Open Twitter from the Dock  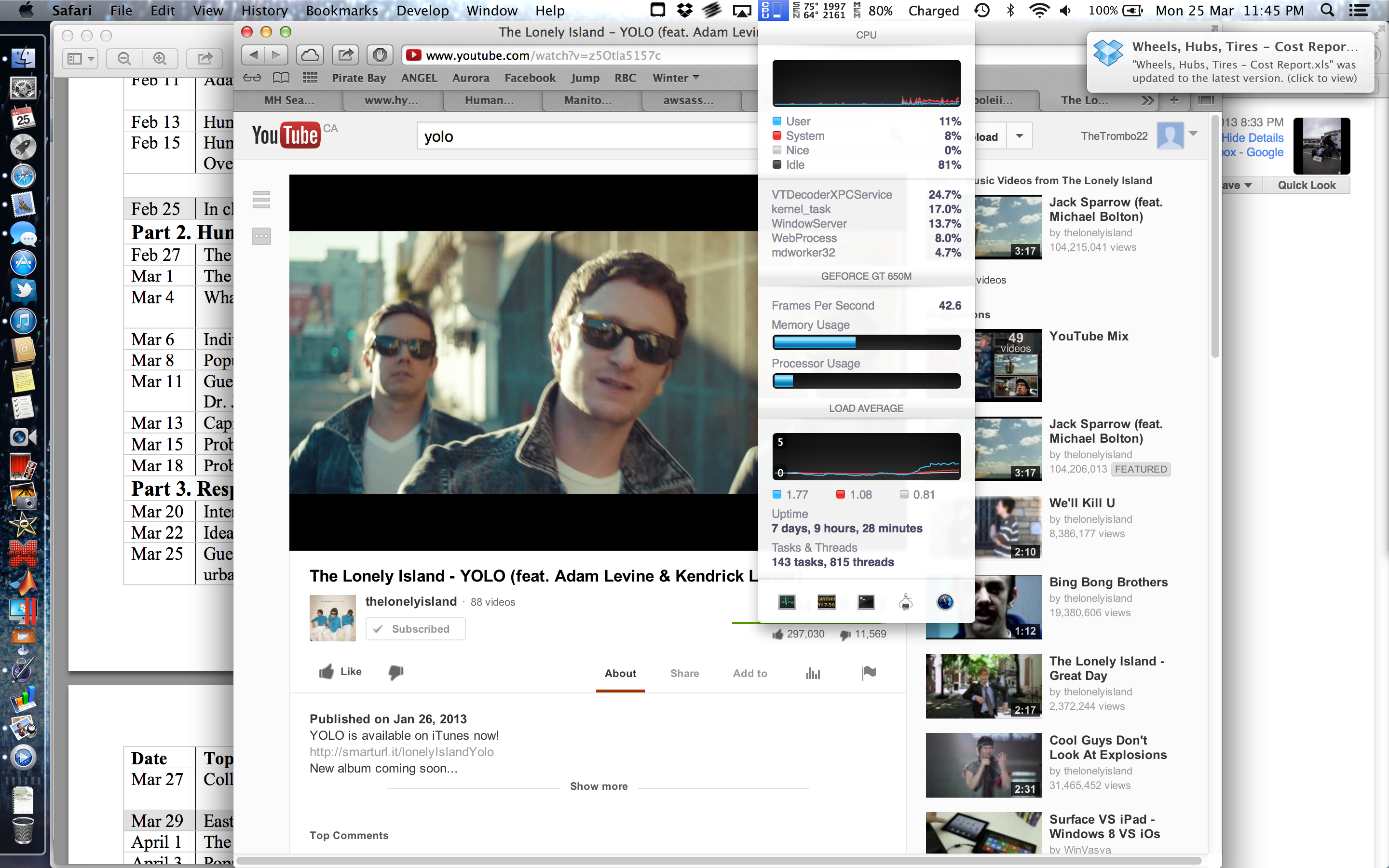(x=24, y=291)
